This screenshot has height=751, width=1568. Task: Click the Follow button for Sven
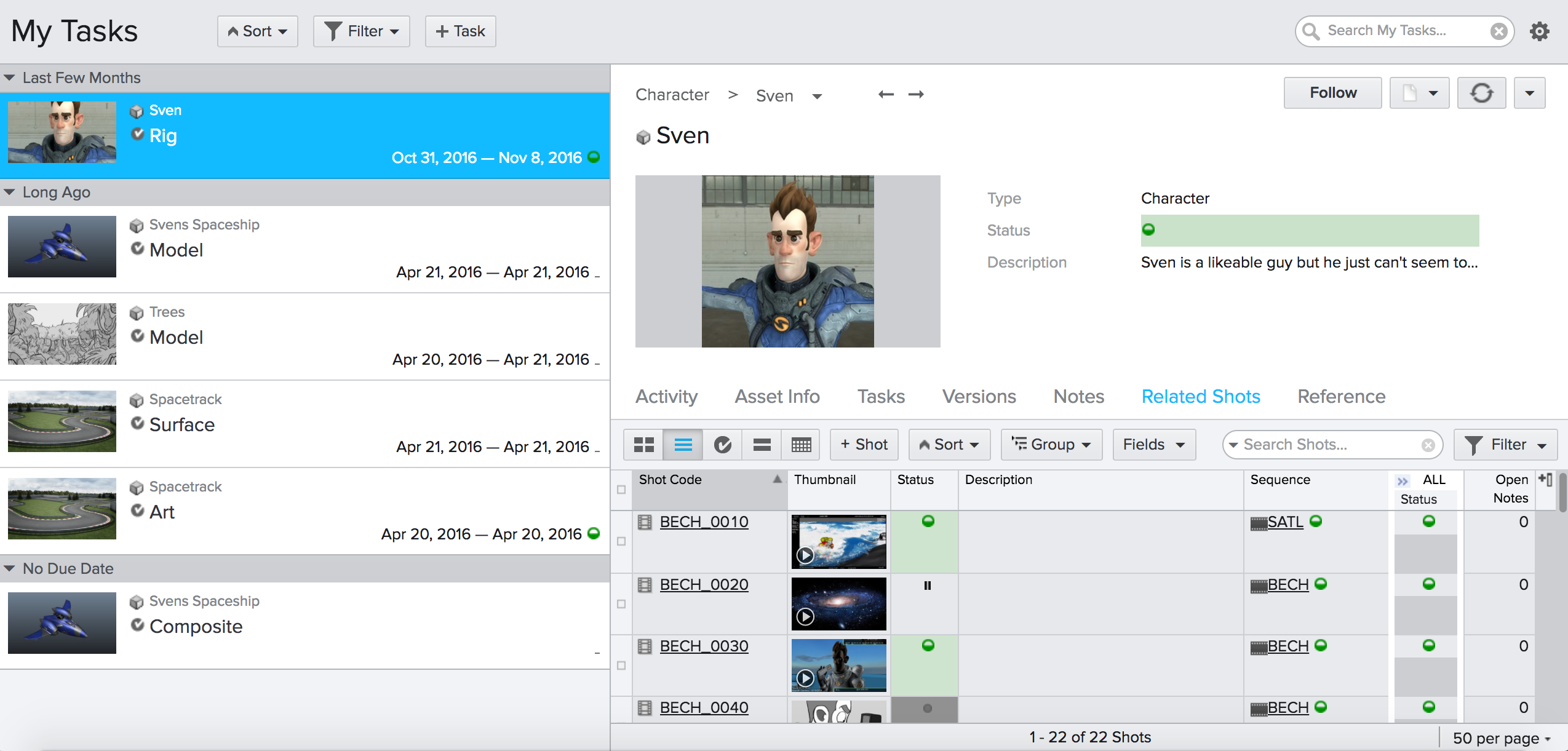pyautogui.click(x=1332, y=92)
